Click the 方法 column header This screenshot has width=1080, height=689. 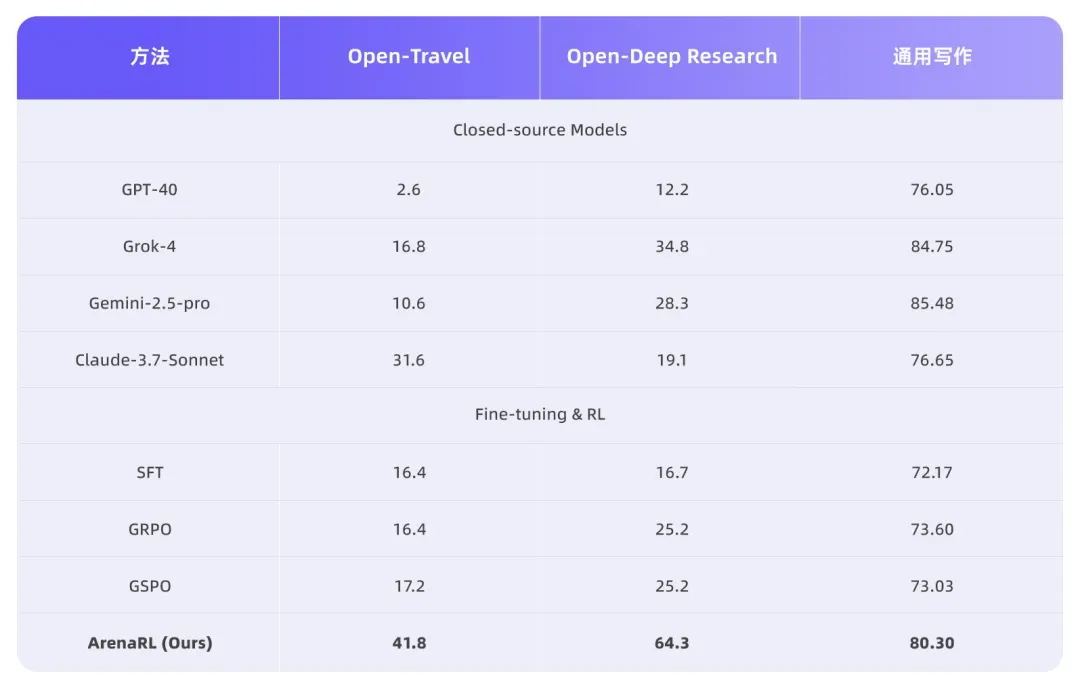click(149, 57)
